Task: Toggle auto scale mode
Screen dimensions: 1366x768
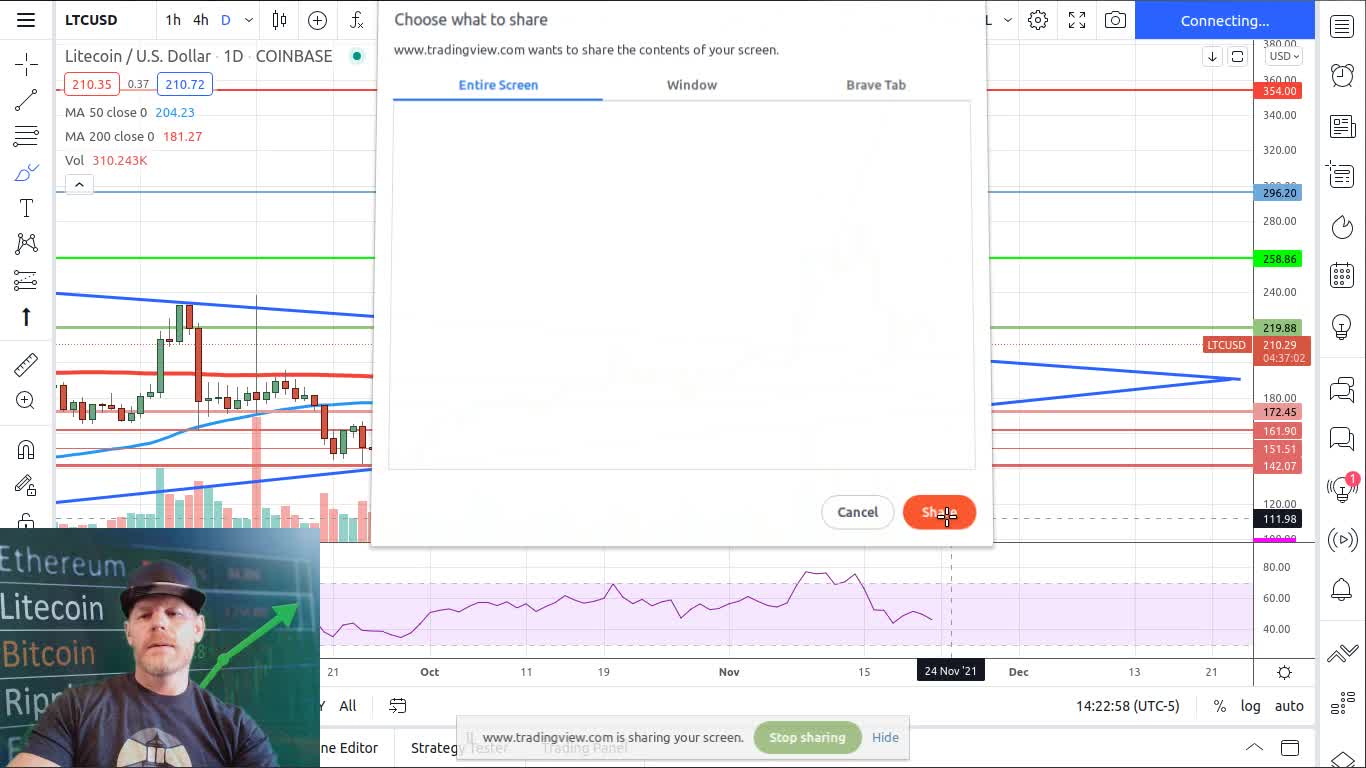Action: [x=1289, y=706]
